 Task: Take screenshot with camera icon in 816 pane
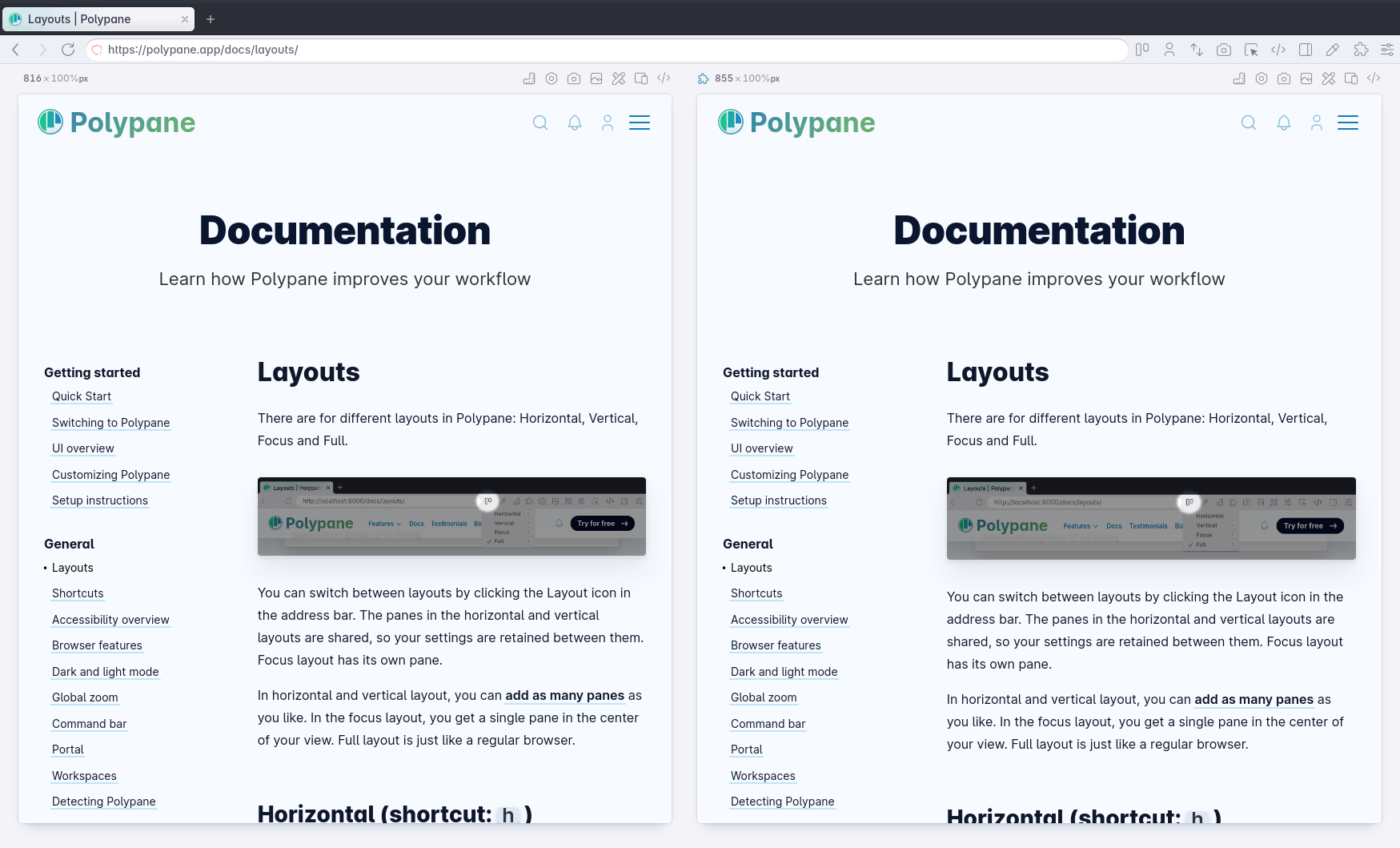(574, 78)
